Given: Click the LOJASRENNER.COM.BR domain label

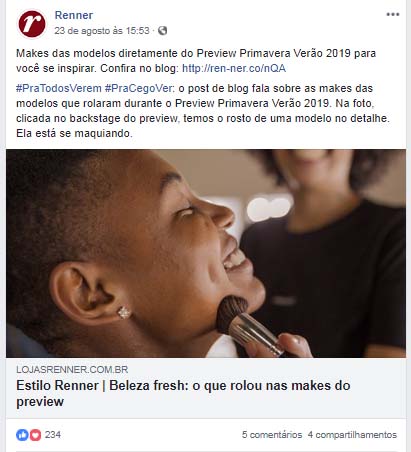Looking at the screenshot, I should click(x=72, y=369).
